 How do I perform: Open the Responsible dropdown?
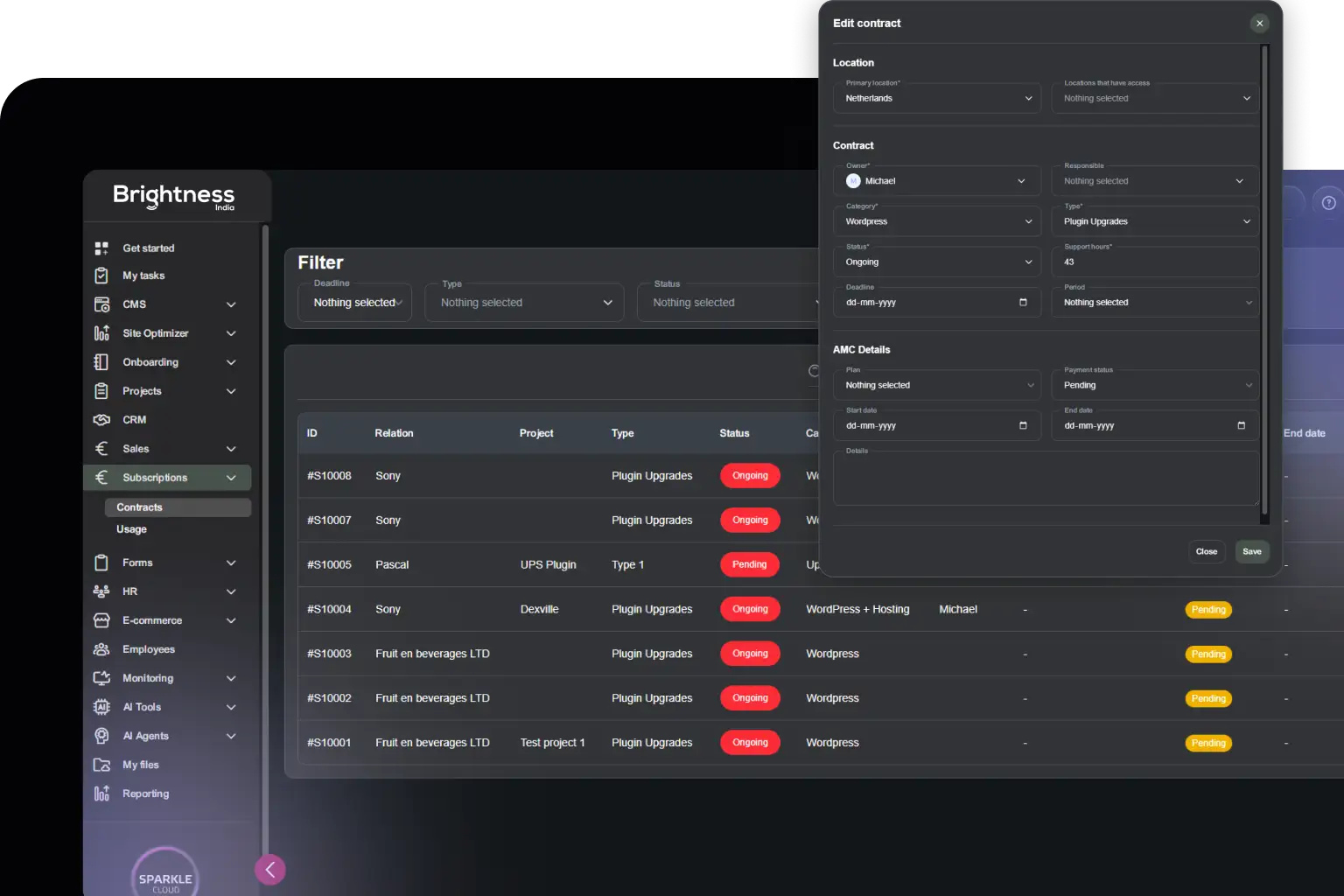pos(1155,181)
